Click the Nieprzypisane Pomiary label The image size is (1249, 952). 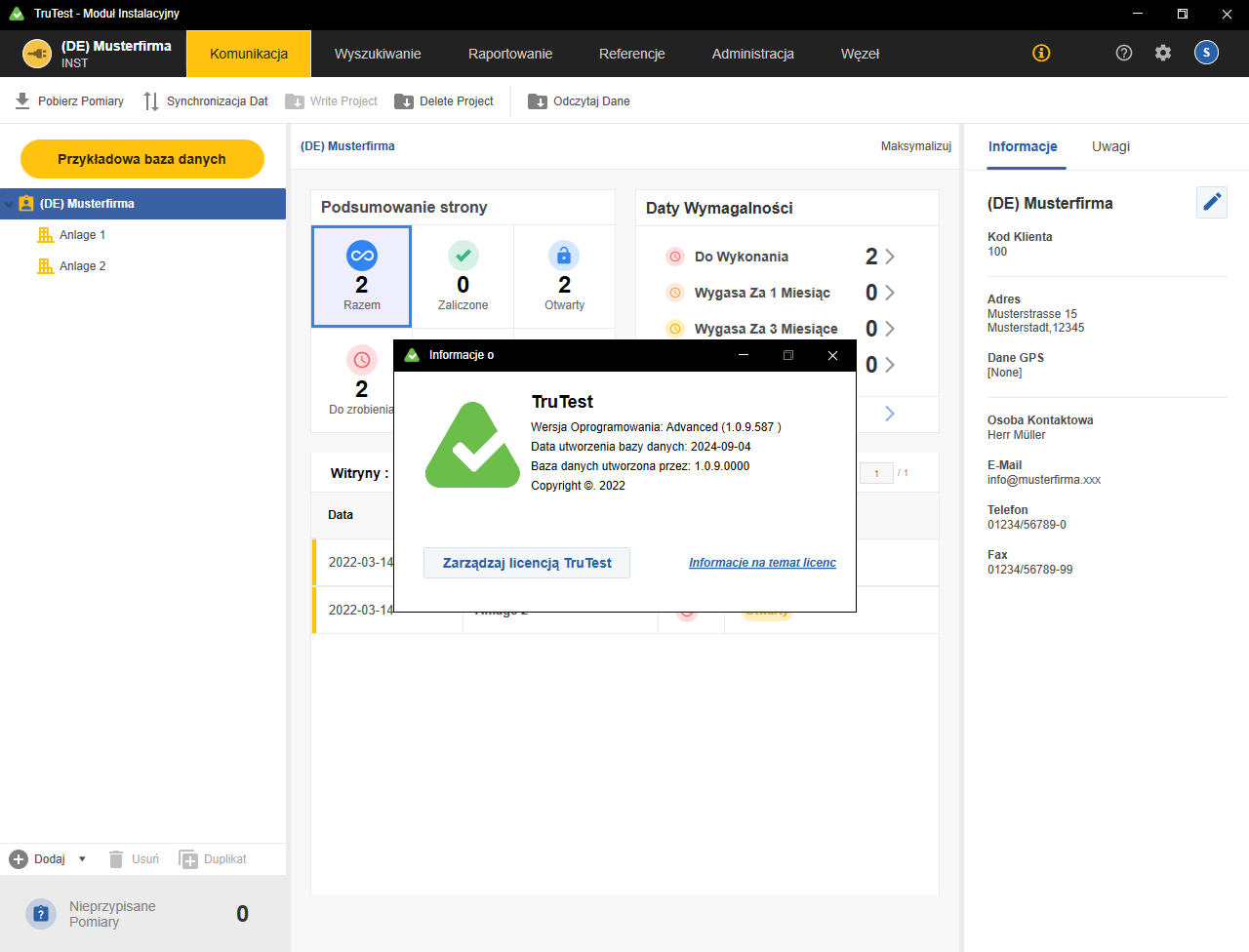(112, 914)
